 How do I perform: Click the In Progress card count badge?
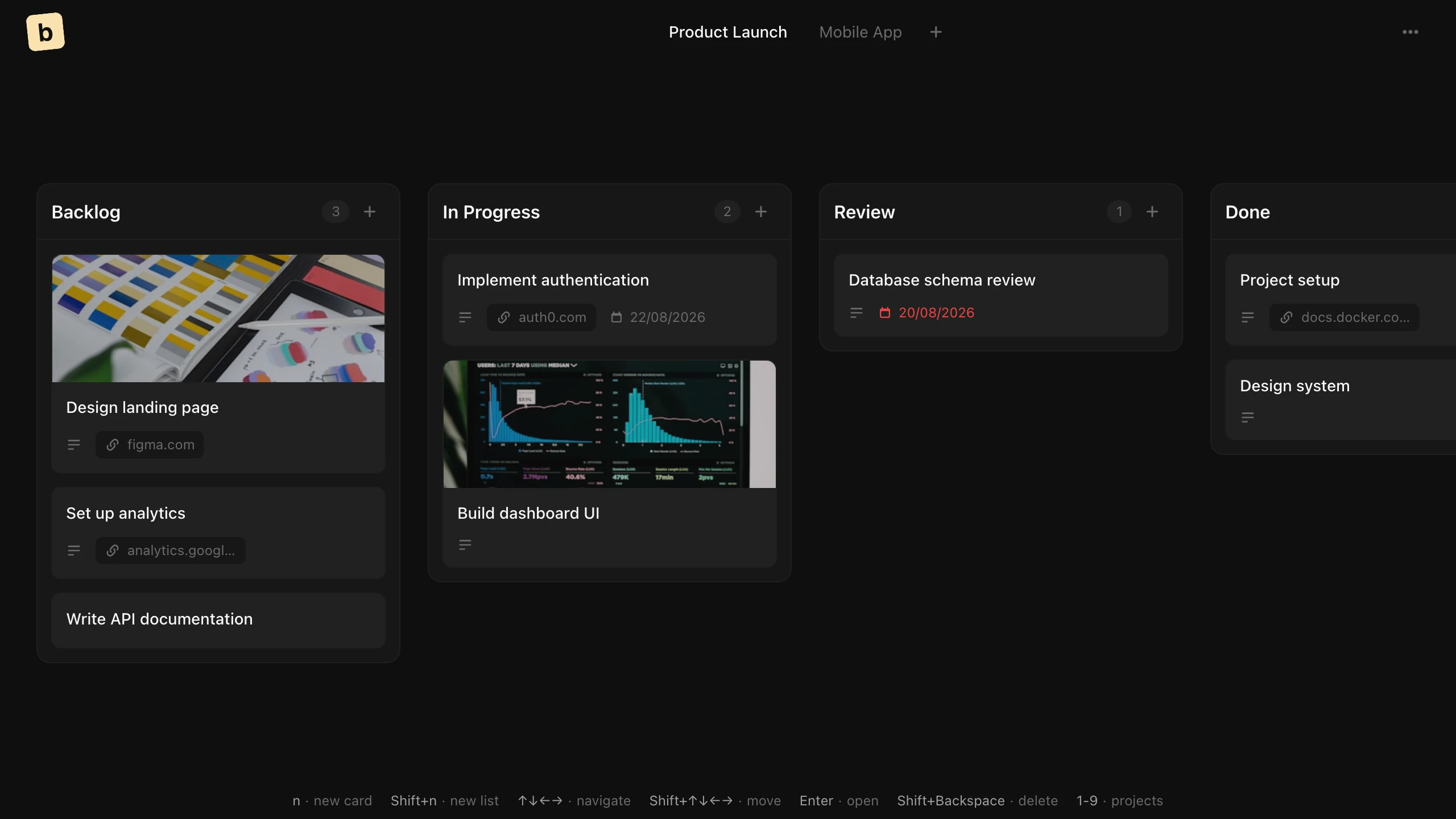727,212
